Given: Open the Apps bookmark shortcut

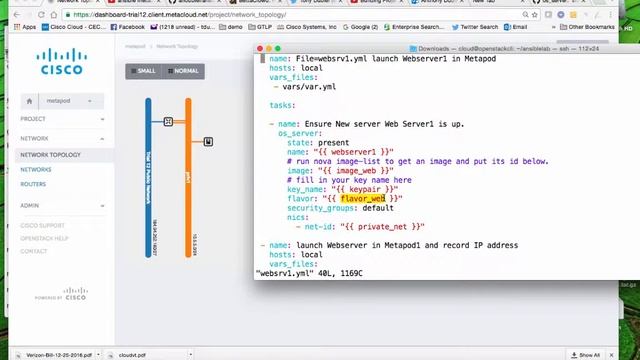Looking at the screenshot, I should click(x=25, y=27).
